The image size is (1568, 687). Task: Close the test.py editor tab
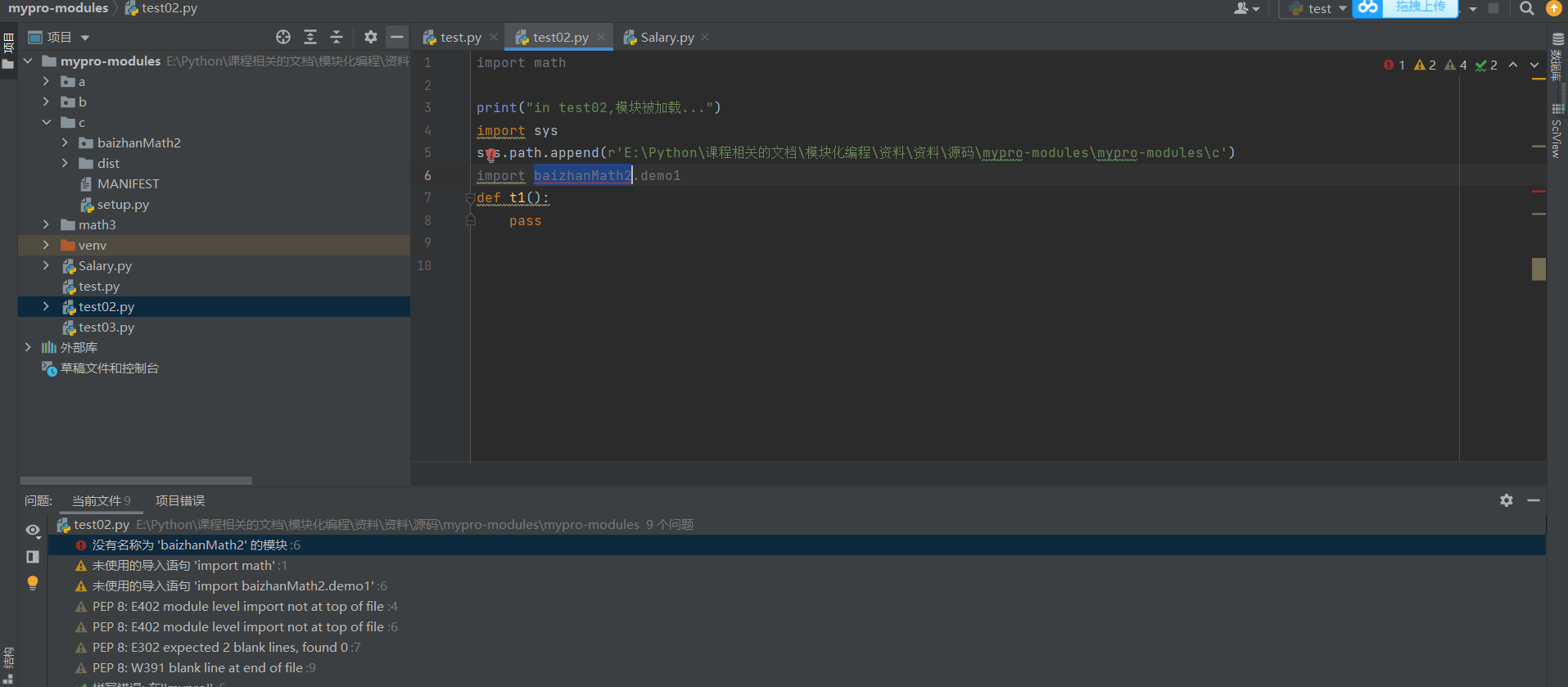coord(494,37)
